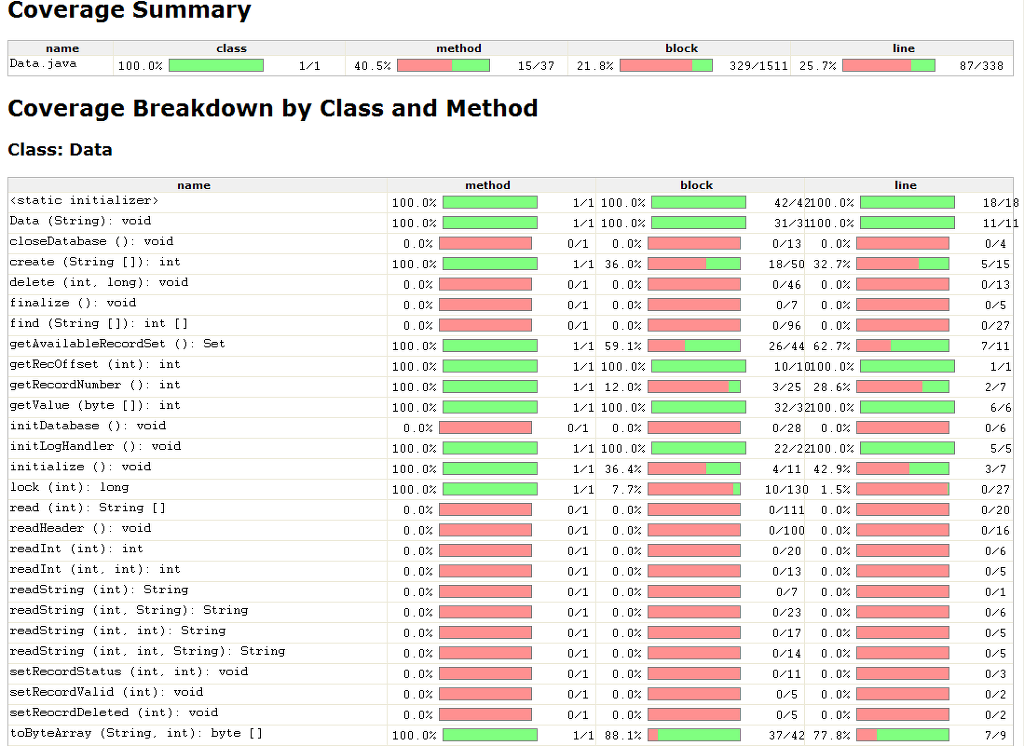This screenshot has height=746, width=1024.
Task: Click the 'closeDatabase (): void' method name
Action: click(x=91, y=242)
